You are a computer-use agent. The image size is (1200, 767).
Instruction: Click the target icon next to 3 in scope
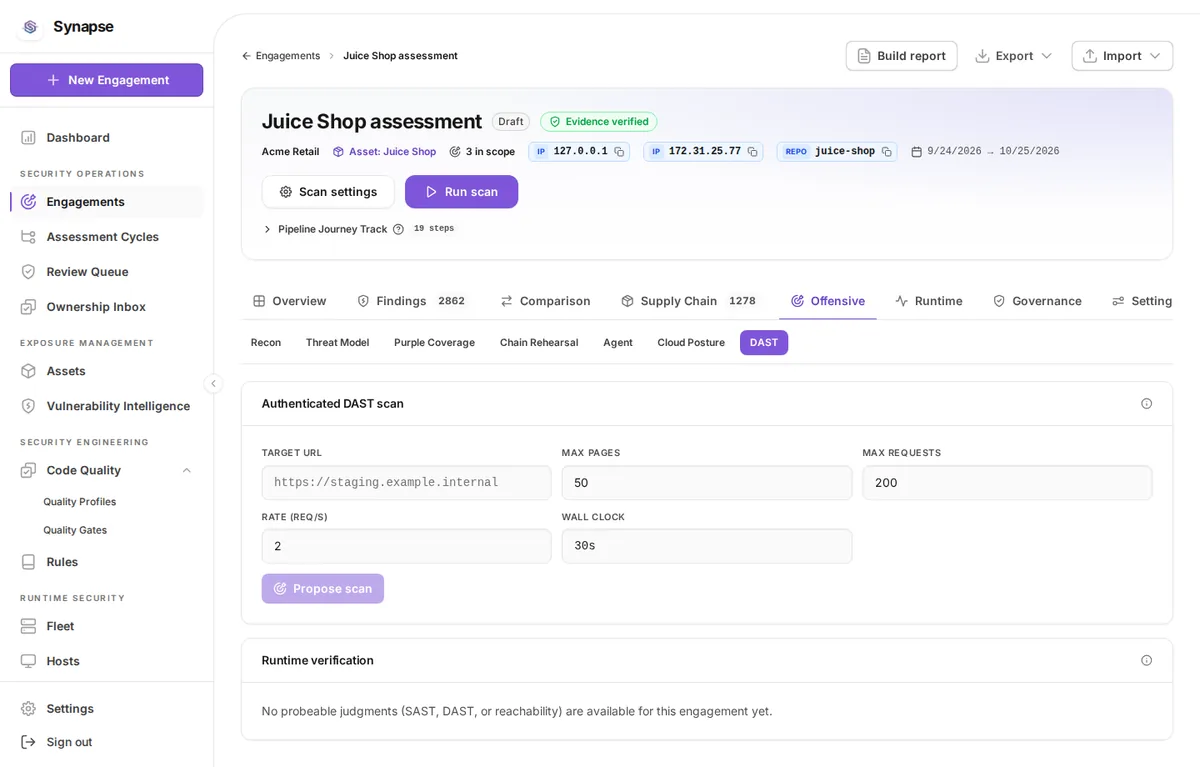pos(455,152)
